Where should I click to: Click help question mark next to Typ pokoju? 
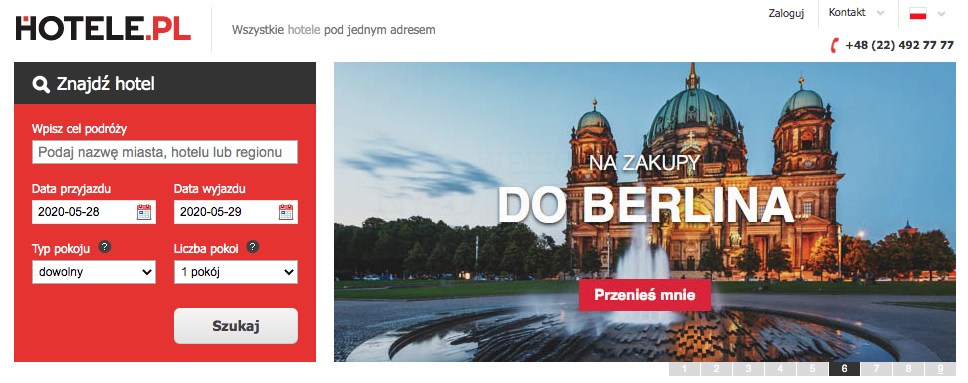click(105, 247)
